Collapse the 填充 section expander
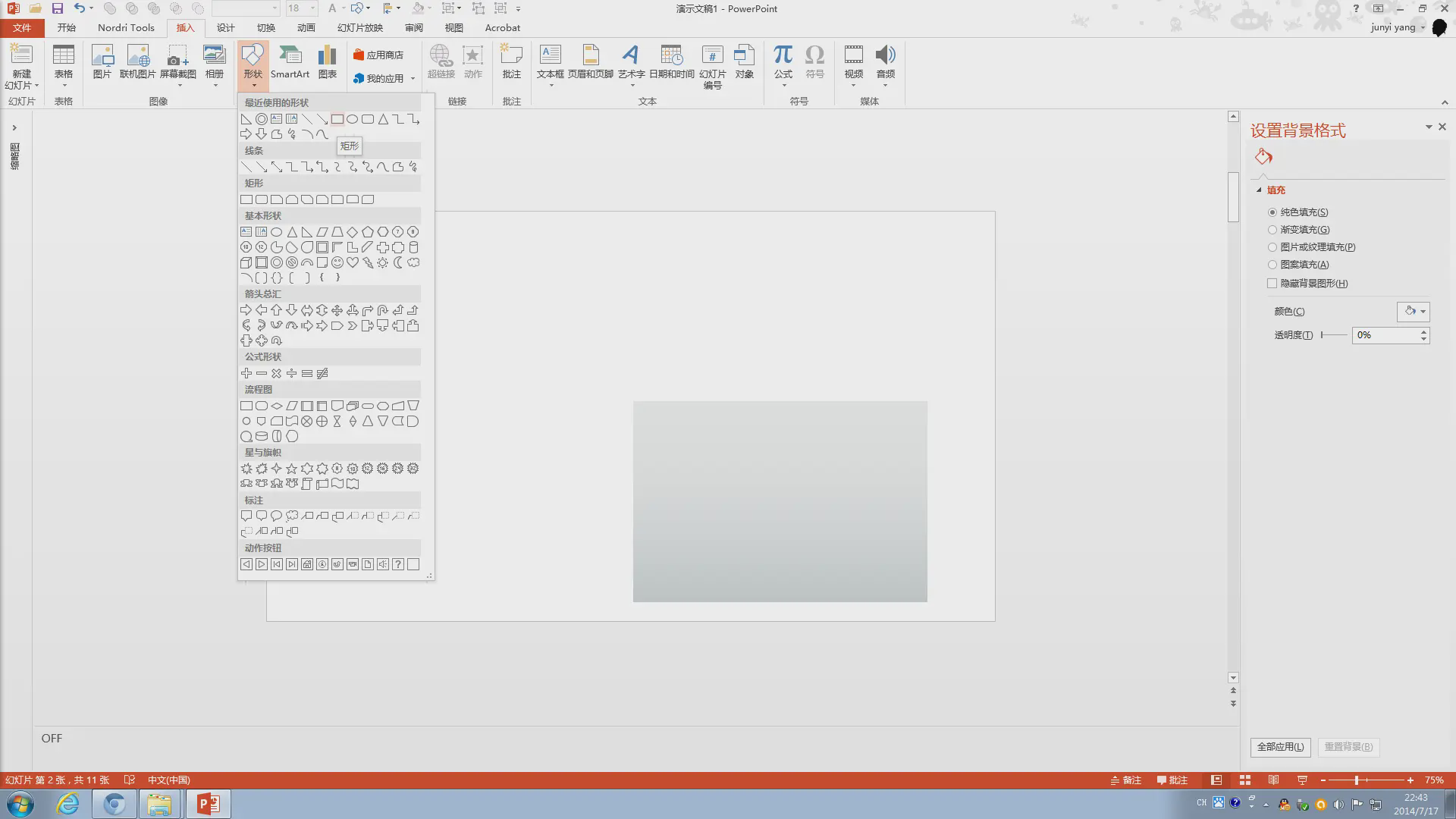 (1260, 190)
